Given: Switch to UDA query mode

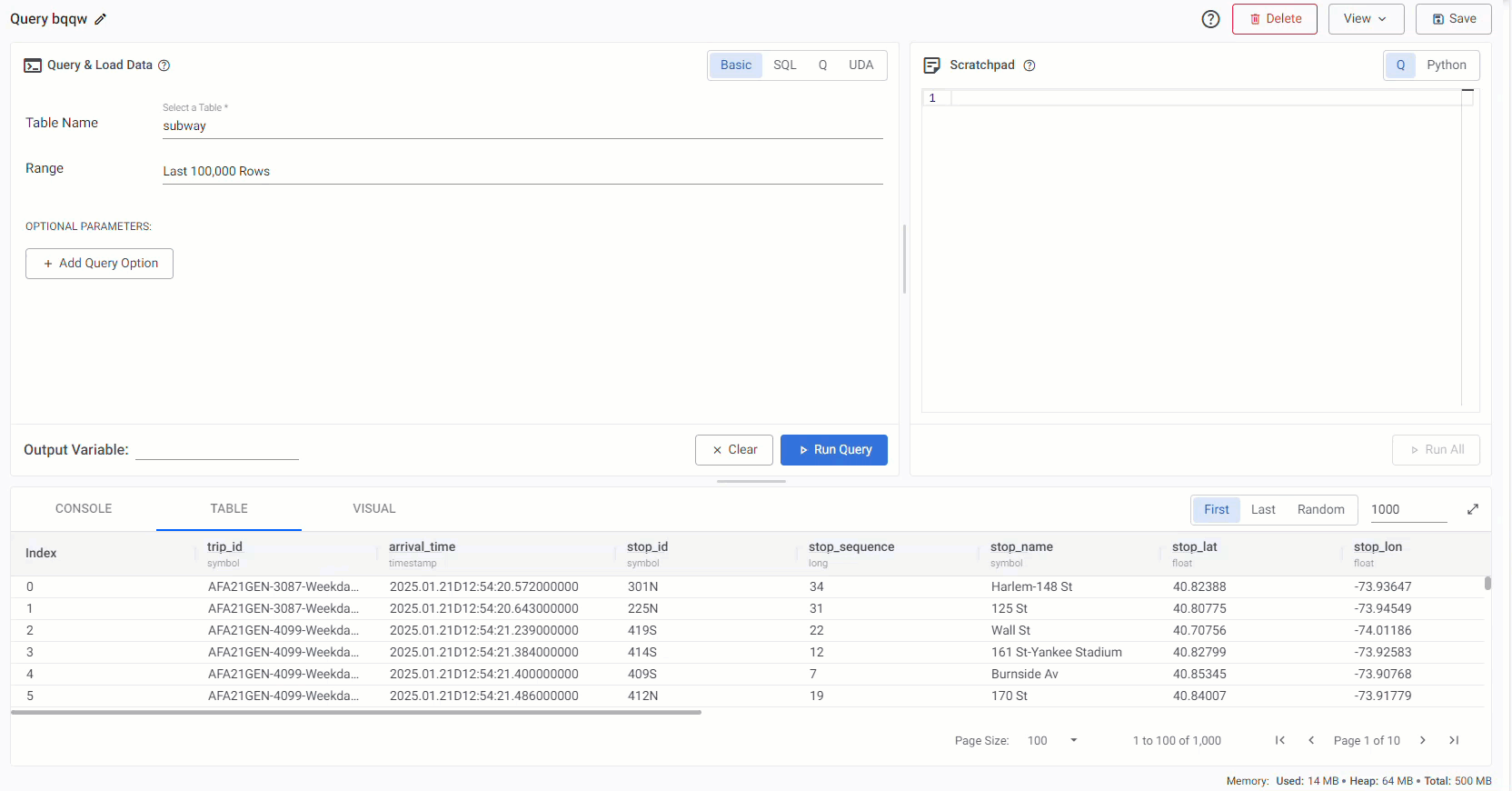Looking at the screenshot, I should 860,65.
